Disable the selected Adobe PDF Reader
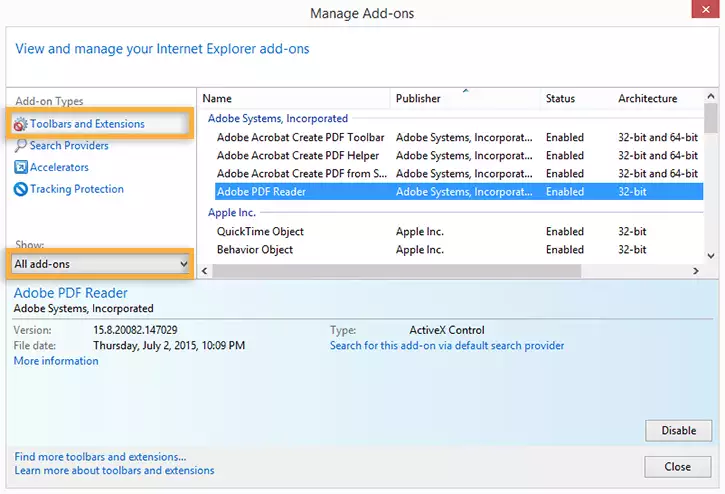The height and width of the screenshot is (494, 725). 678,431
